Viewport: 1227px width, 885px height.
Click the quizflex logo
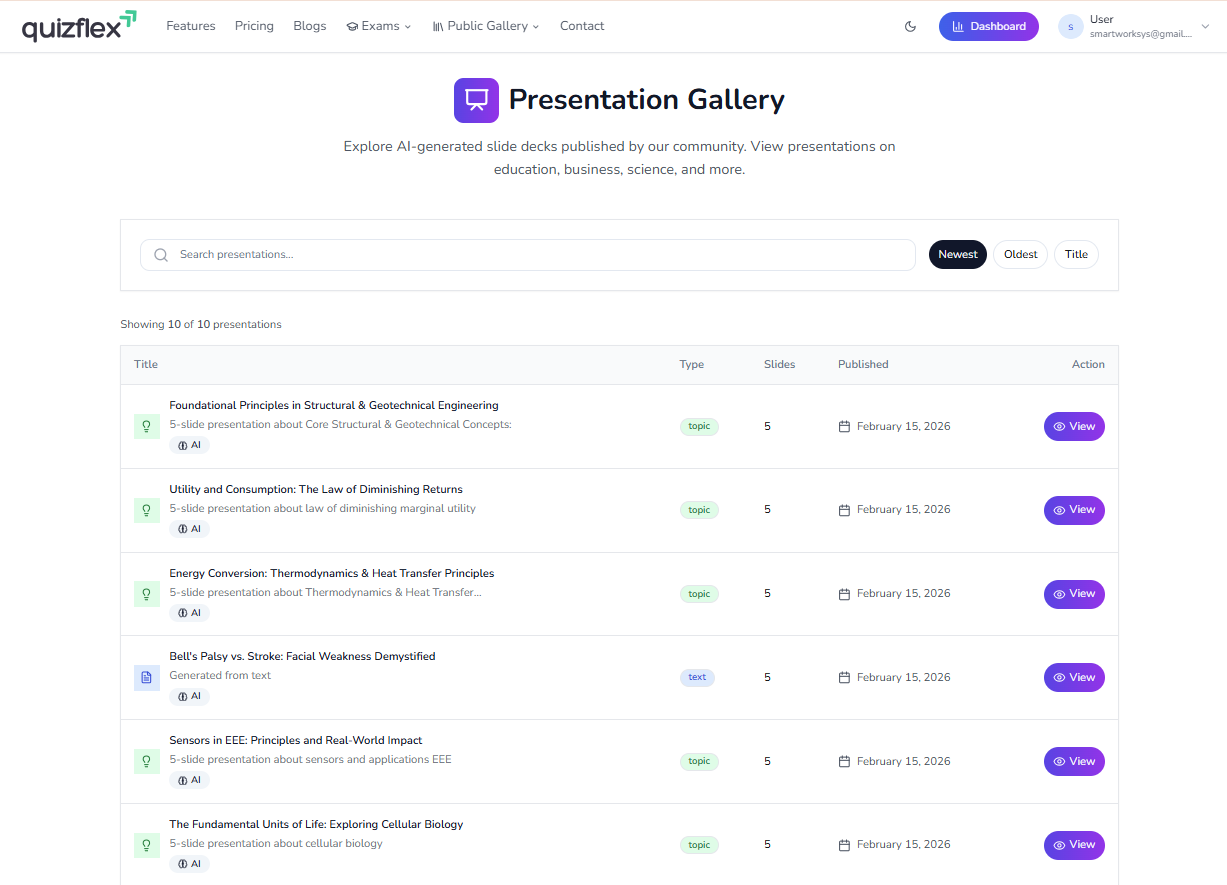click(79, 26)
